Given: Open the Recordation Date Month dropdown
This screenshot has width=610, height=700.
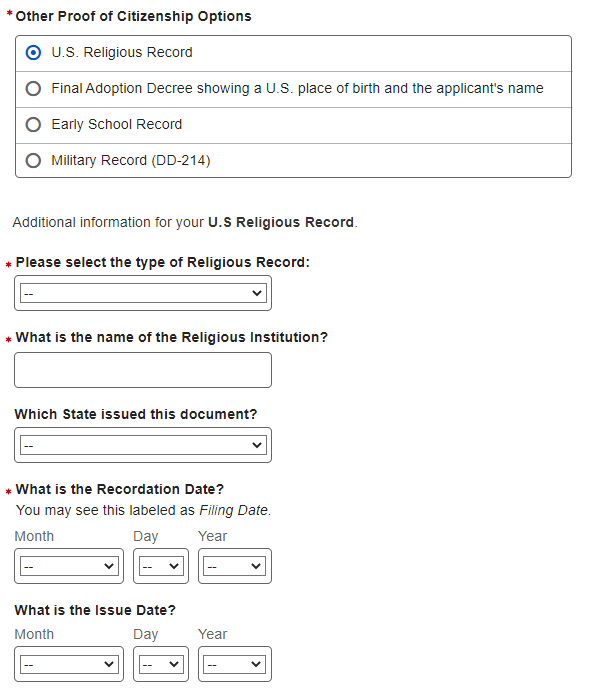Looking at the screenshot, I should [x=69, y=566].
